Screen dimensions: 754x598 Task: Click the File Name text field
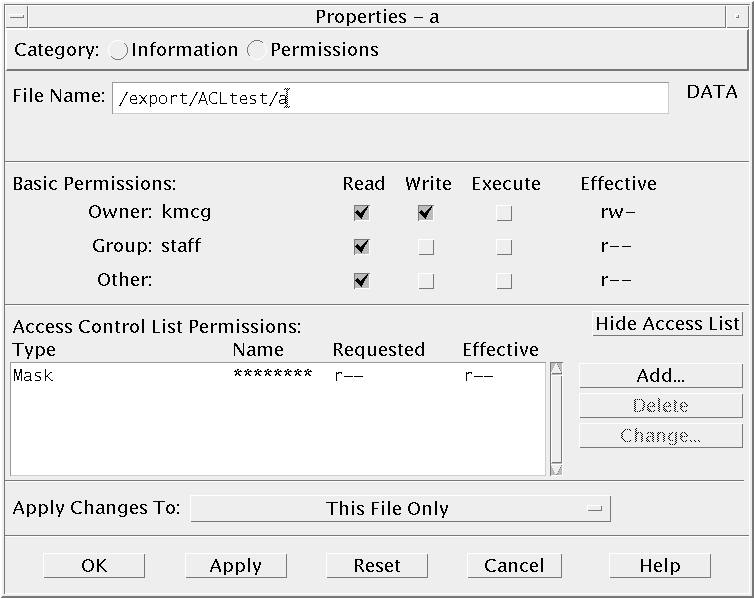(x=390, y=98)
